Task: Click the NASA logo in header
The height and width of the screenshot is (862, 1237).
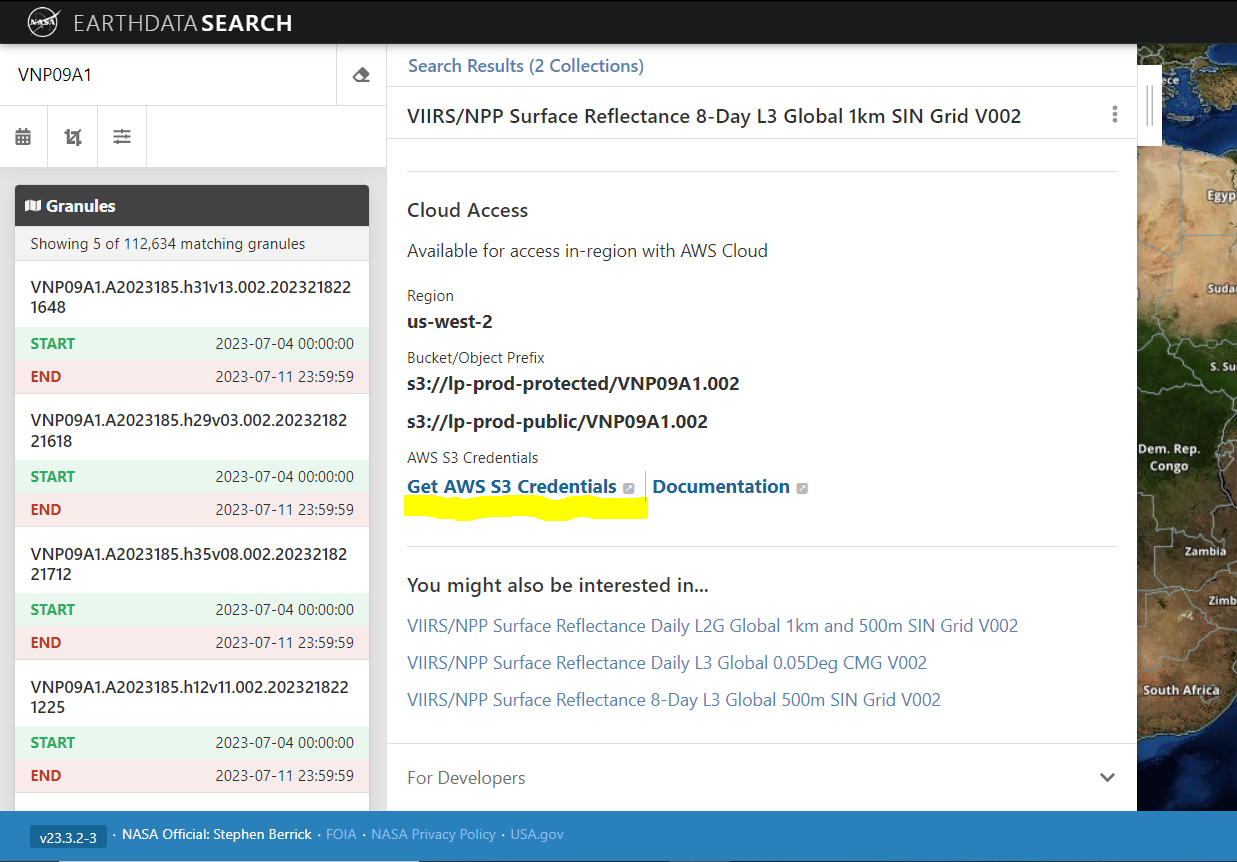Action: [43, 22]
